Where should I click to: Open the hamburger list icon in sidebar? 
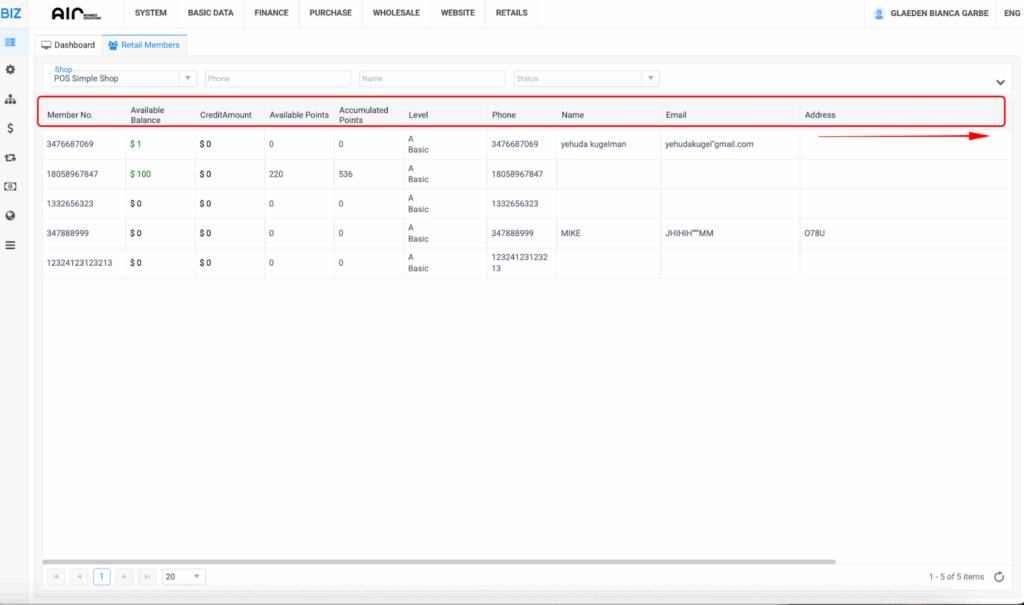point(10,245)
